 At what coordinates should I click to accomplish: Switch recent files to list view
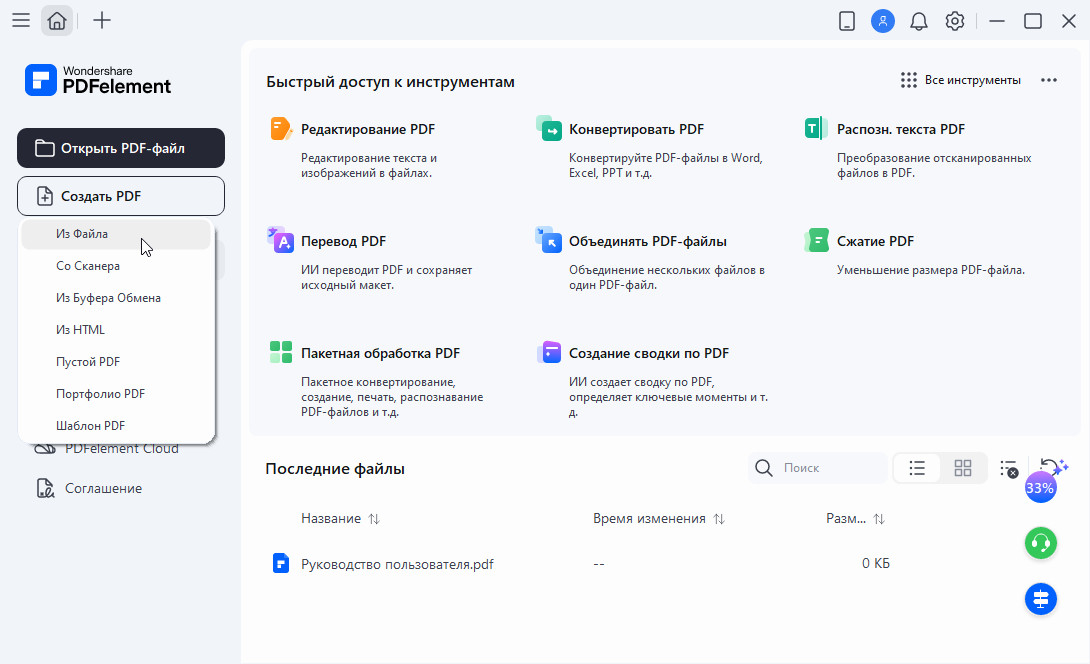pos(917,468)
